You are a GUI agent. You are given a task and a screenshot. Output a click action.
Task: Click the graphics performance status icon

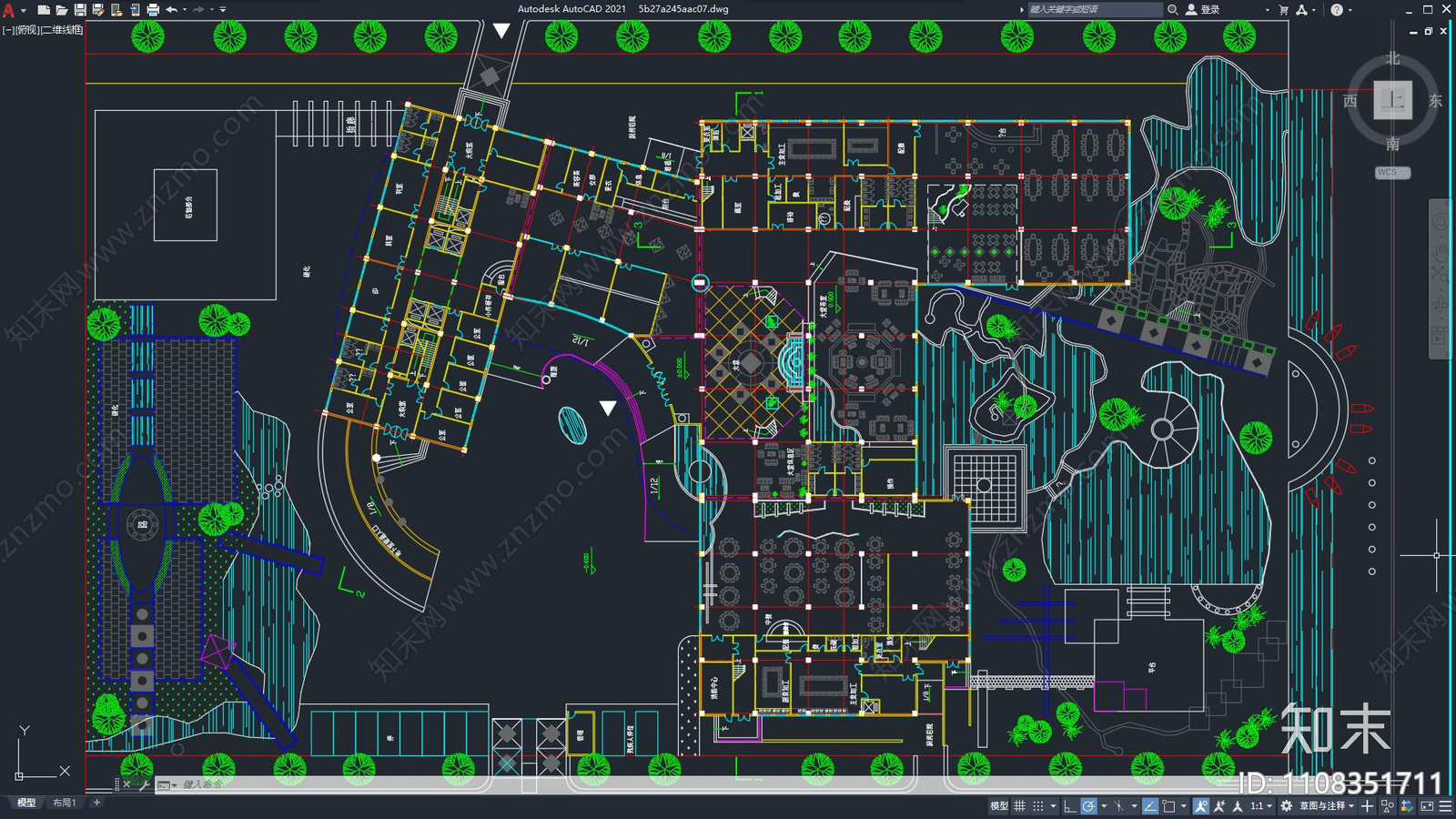[x=1407, y=806]
